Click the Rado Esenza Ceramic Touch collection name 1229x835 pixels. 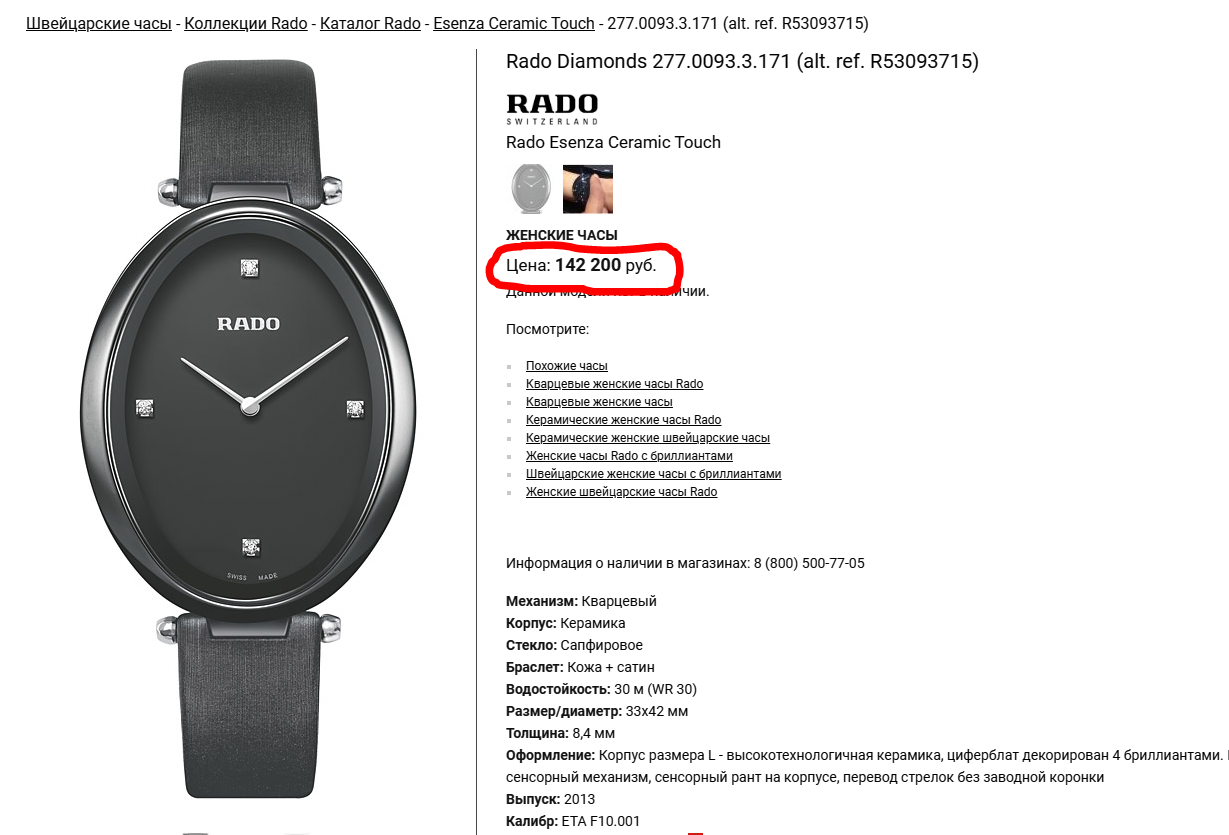[x=613, y=142]
